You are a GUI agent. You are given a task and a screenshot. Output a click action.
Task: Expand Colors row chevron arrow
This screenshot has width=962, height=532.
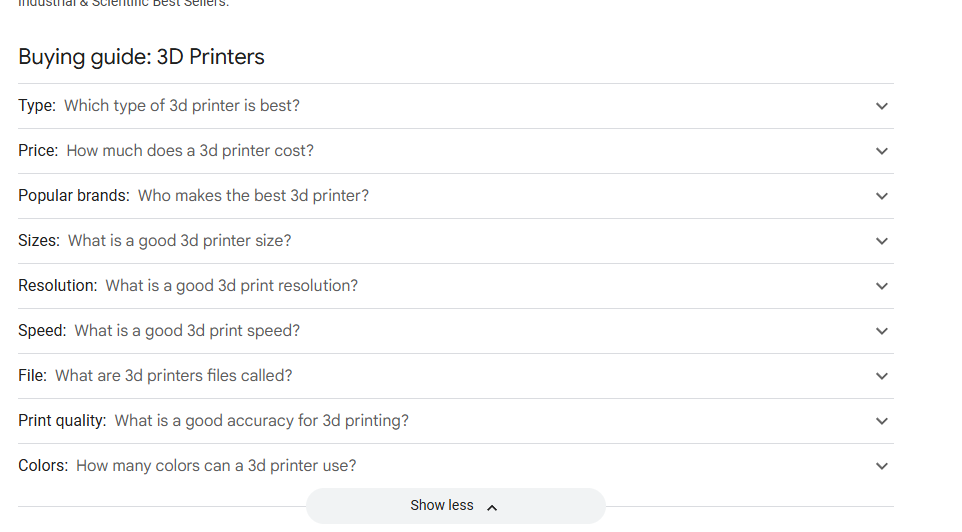pyautogui.click(x=881, y=466)
